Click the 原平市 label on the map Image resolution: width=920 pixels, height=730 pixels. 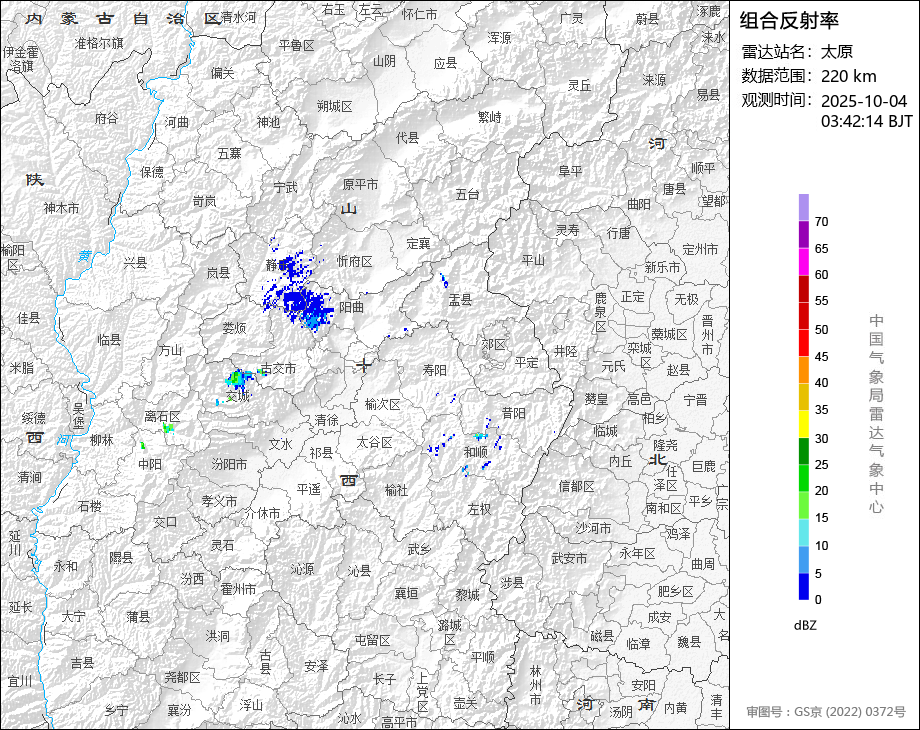[360, 184]
